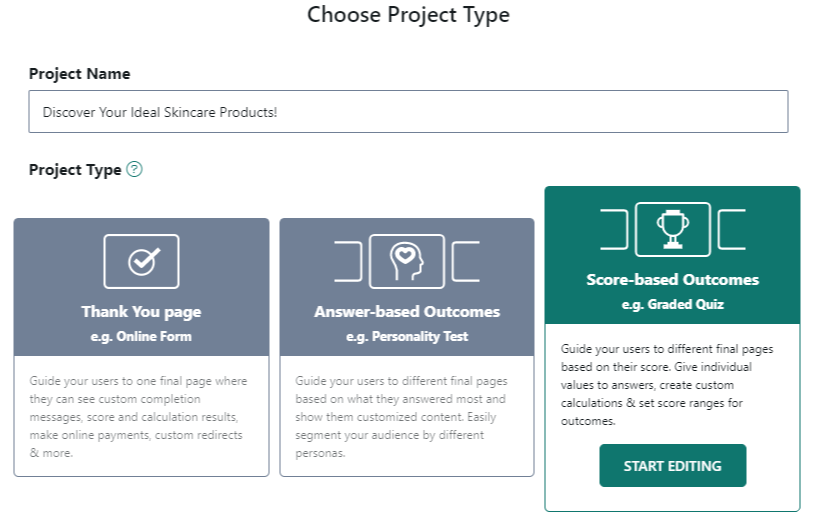This screenshot has width=817, height=526.
Task: Click the right bracket shape beside head-heart icon
Action: [466, 261]
